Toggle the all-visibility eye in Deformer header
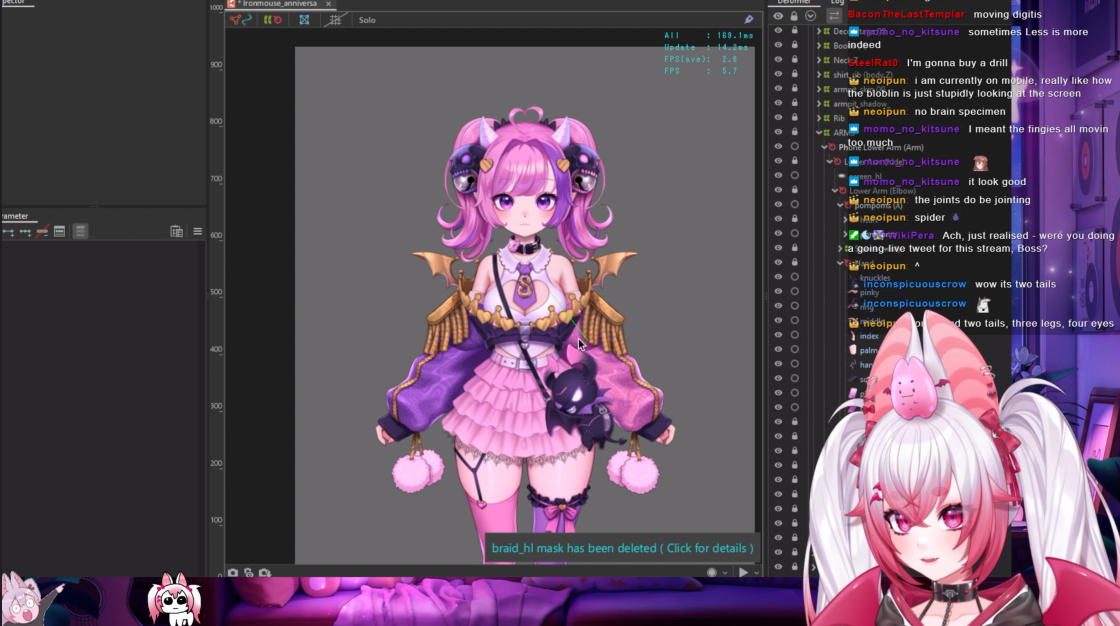Image resolution: width=1120 pixels, height=626 pixels. [778, 16]
